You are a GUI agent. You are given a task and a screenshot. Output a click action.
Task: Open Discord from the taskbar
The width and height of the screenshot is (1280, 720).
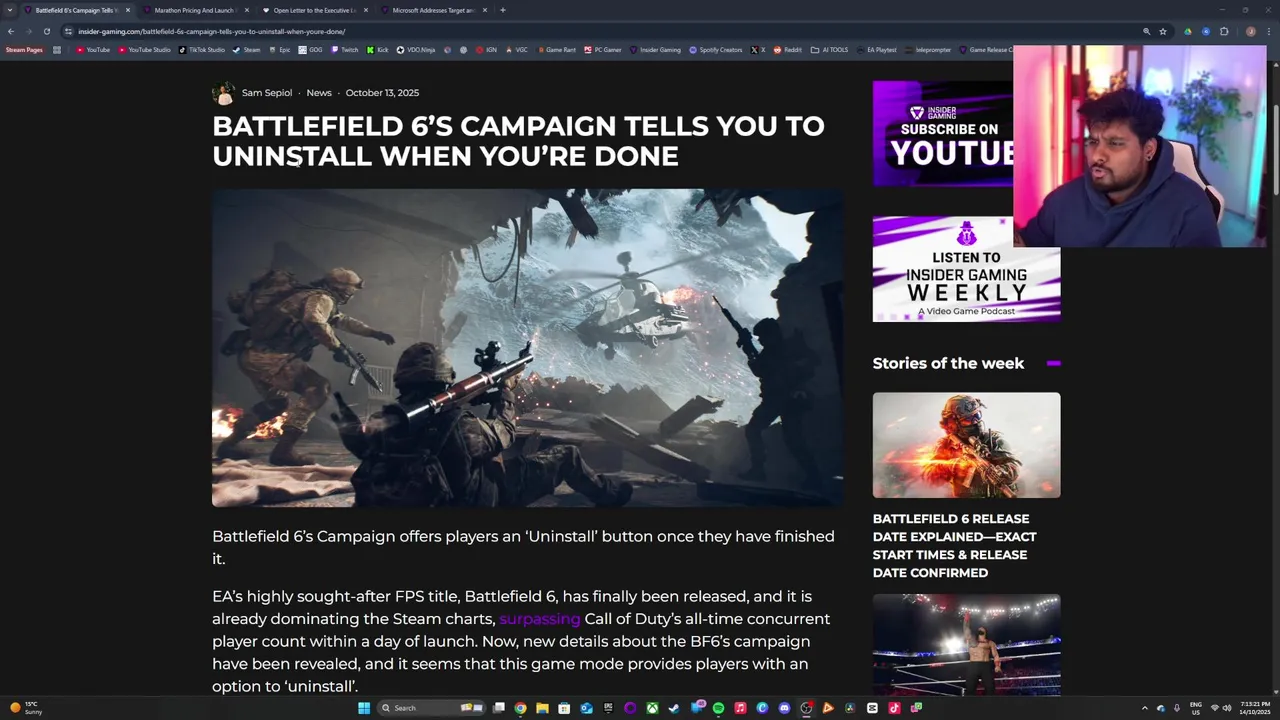point(784,708)
